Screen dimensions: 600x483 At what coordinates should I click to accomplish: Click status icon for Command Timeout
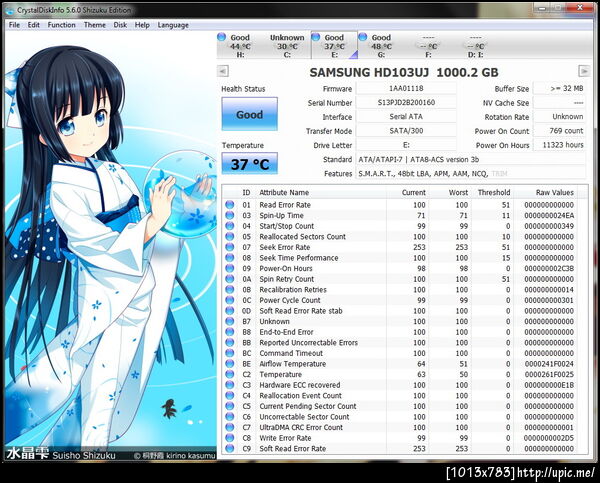[230, 353]
